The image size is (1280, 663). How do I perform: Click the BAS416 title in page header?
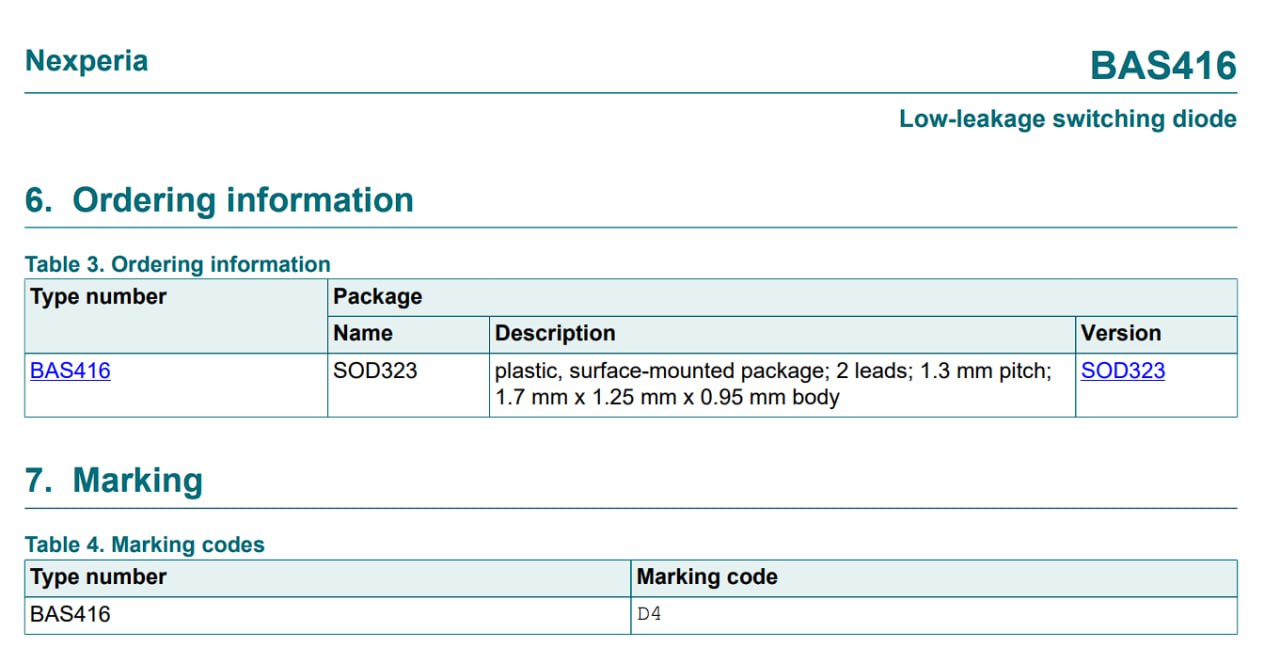[x=1163, y=66]
